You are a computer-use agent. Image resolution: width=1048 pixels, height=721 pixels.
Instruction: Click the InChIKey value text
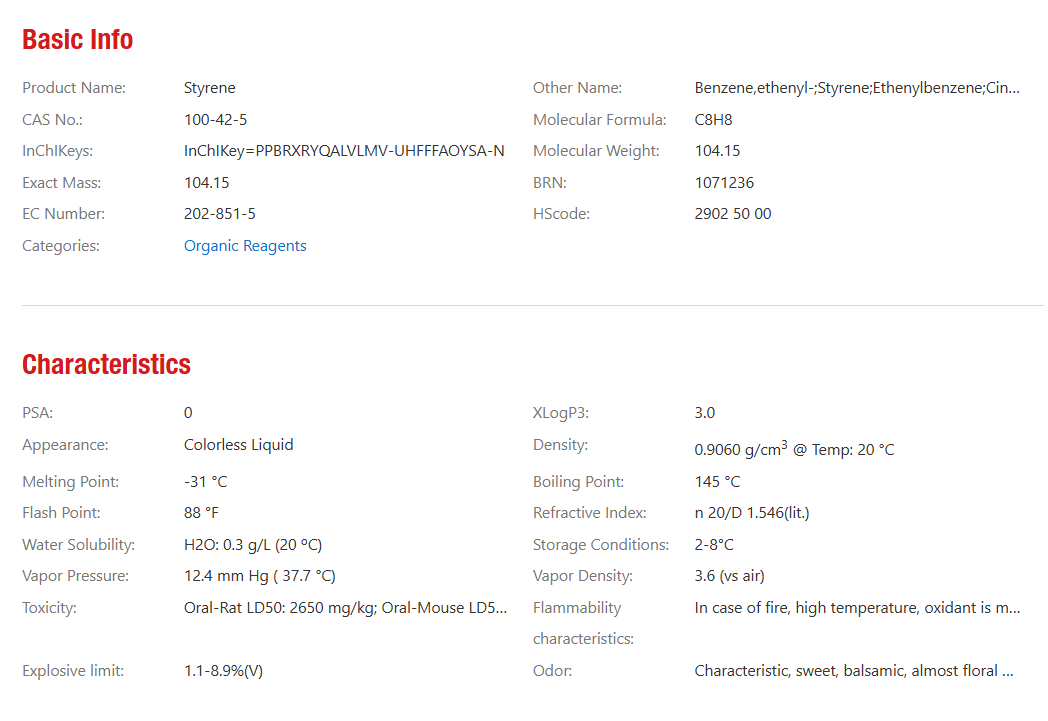click(344, 151)
